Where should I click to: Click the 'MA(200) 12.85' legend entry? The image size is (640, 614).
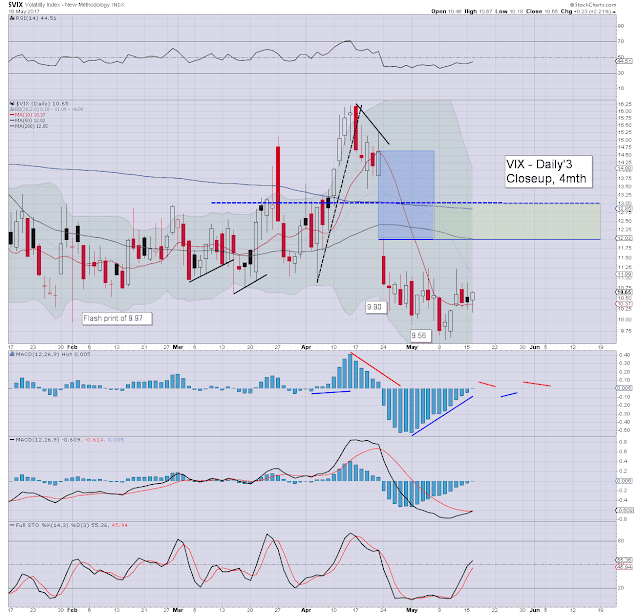pos(29,126)
